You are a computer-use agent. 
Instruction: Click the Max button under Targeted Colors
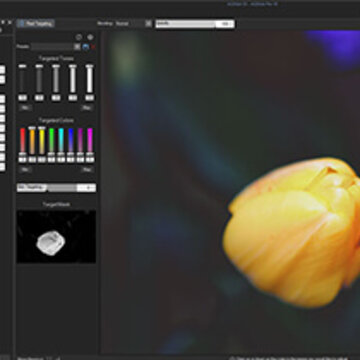click(x=87, y=170)
